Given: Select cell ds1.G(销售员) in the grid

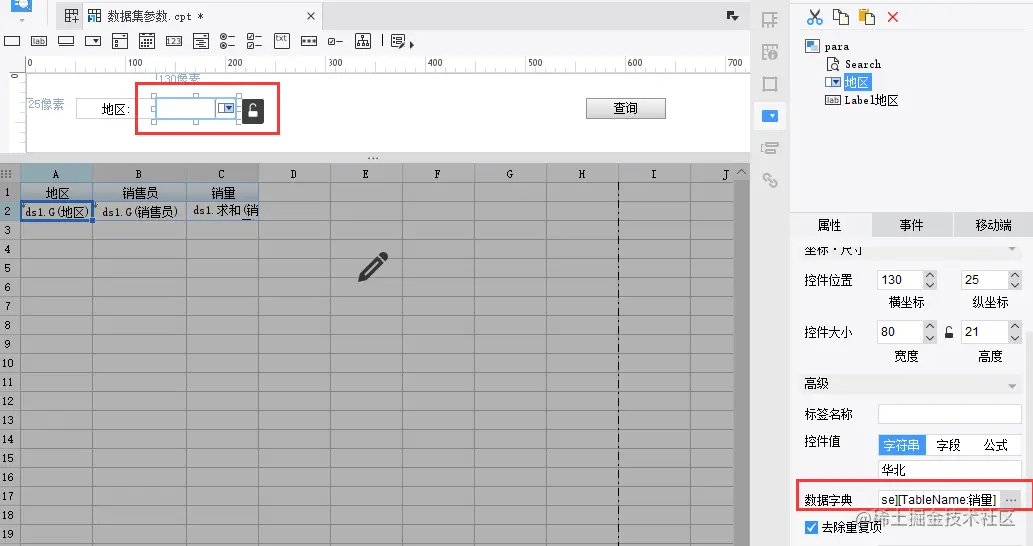Looking at the screenshot, I should (x=140, y=211).
